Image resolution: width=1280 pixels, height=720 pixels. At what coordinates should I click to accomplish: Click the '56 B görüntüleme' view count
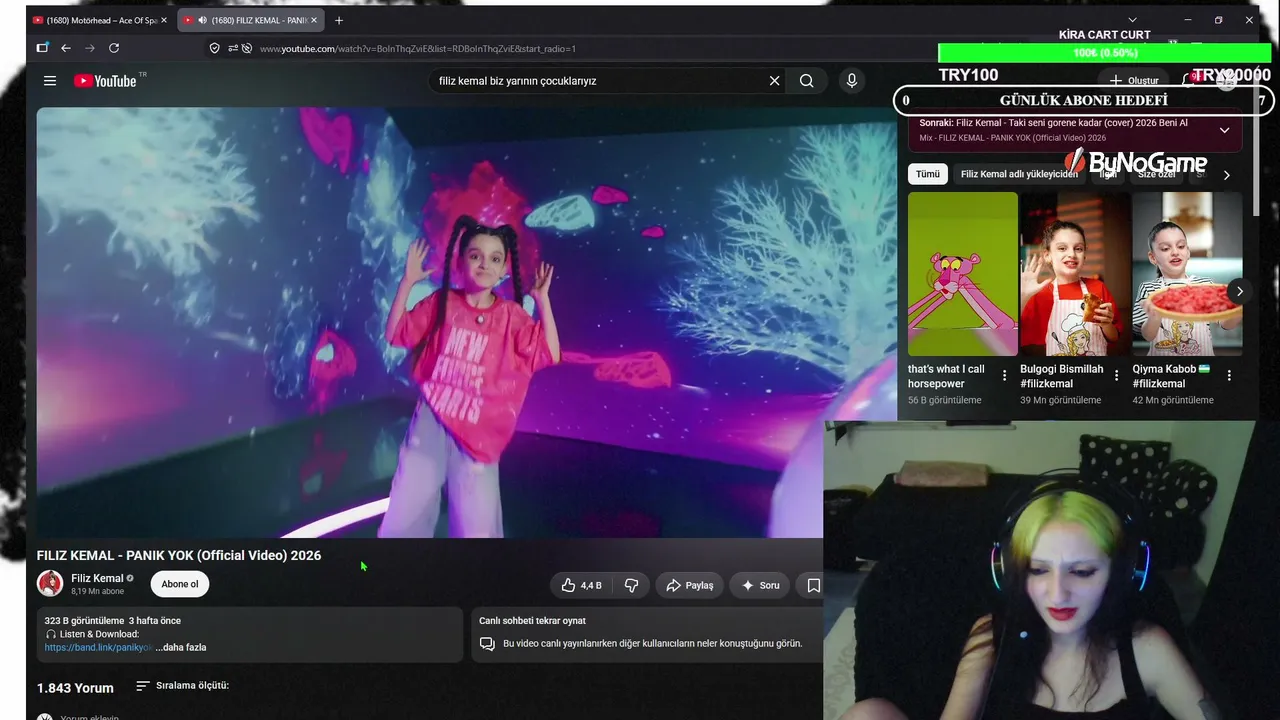pyautogui.click(x=945, y=400)
